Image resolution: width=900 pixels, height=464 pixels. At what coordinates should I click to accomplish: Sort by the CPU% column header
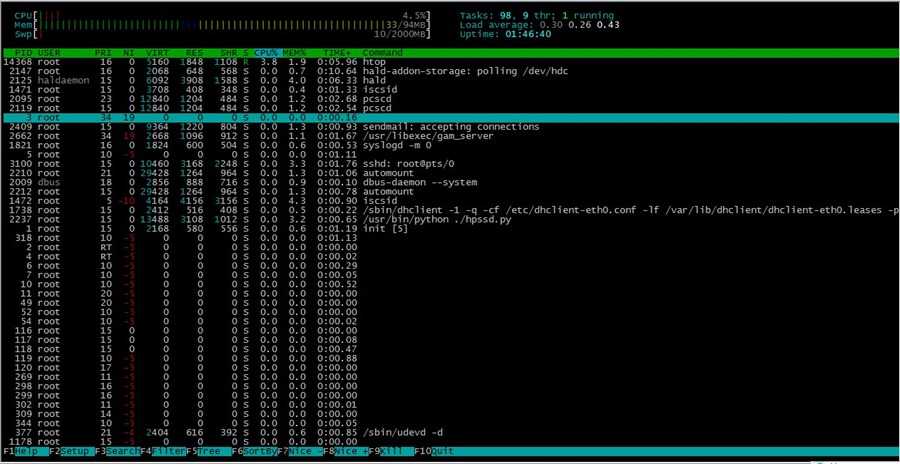266,53
